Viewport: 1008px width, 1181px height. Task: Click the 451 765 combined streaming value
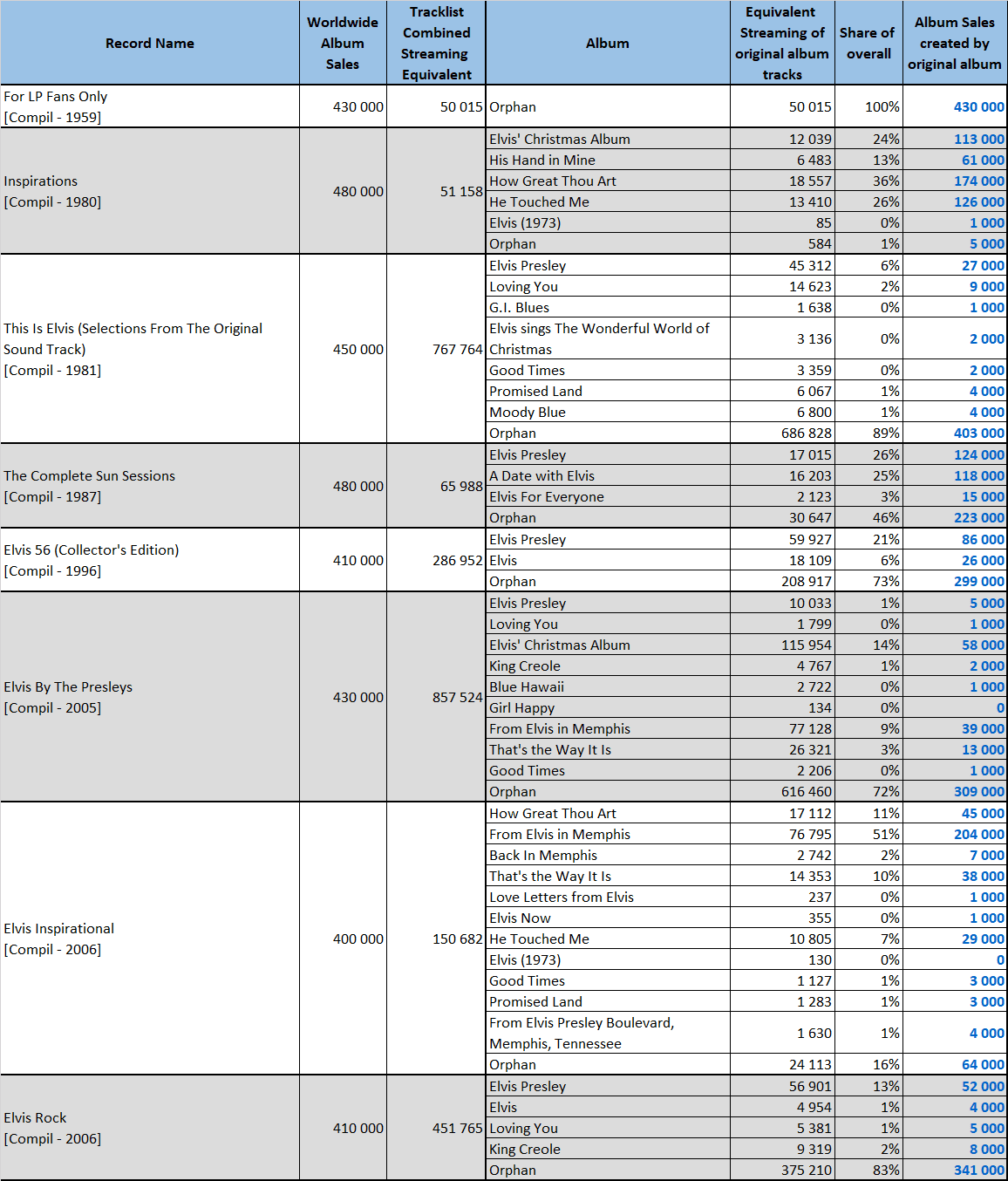click(436, 1128)
